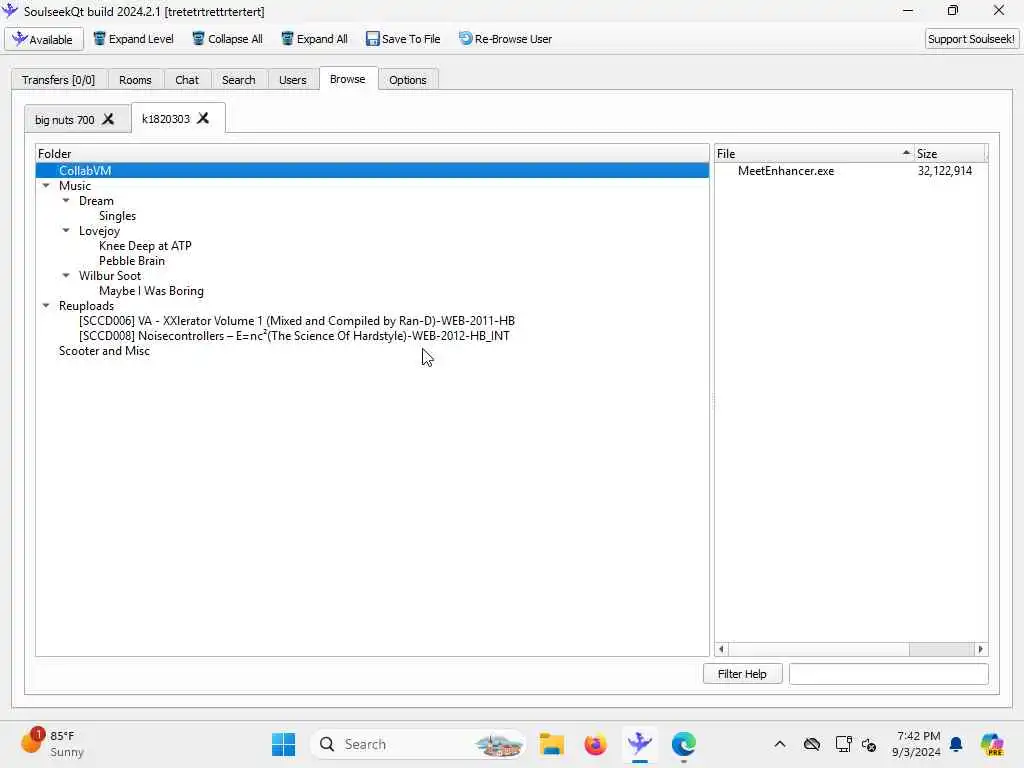Click the Folder column header
The width and height of the screenshot is (1024, 768).
[372, 153]
